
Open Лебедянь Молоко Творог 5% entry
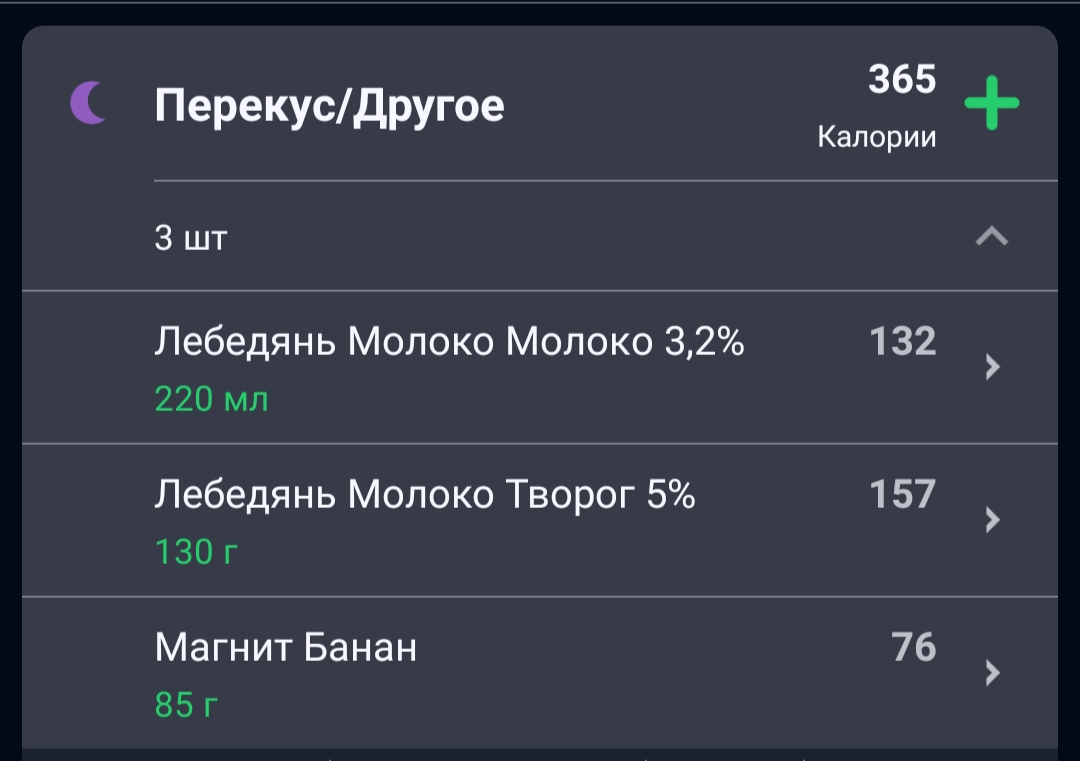(x=540, y=521)
